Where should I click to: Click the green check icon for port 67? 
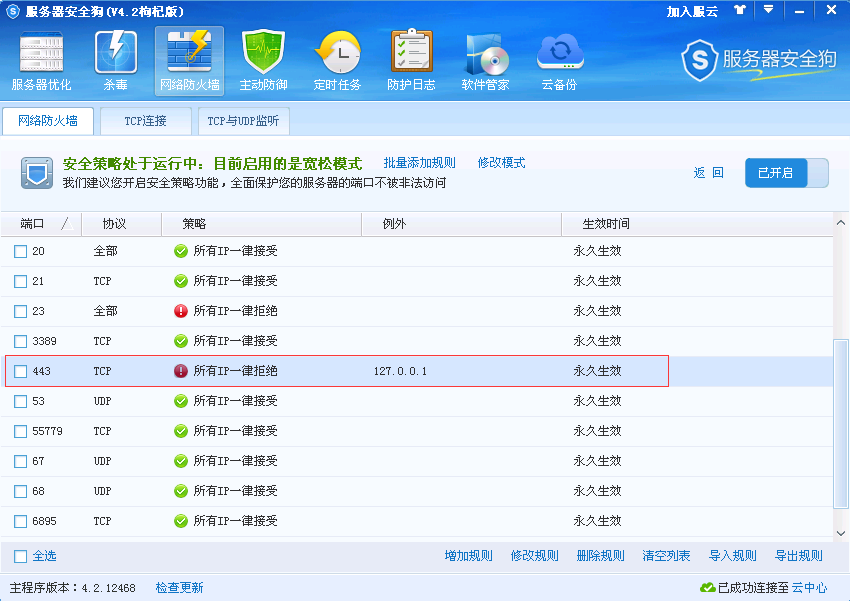tap(181, 461)
